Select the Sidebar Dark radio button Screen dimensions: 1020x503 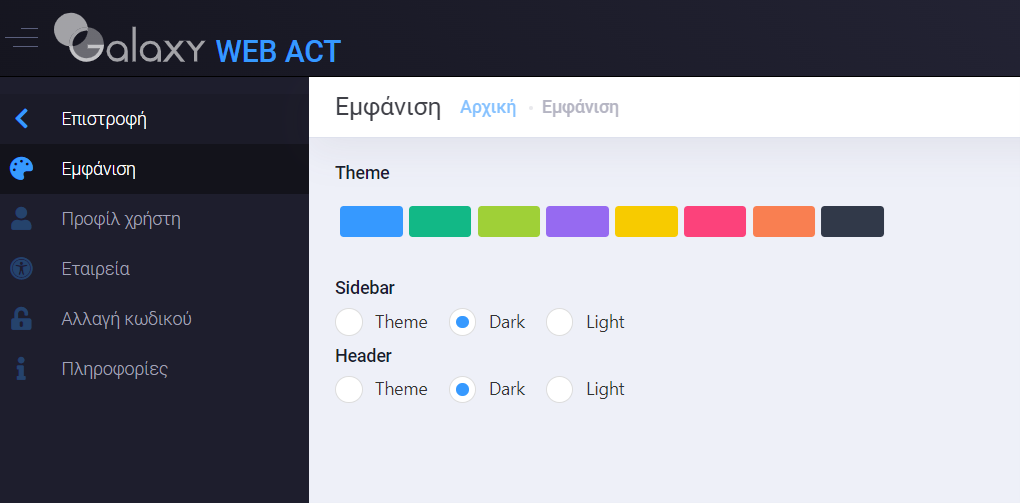coord(463,322)
